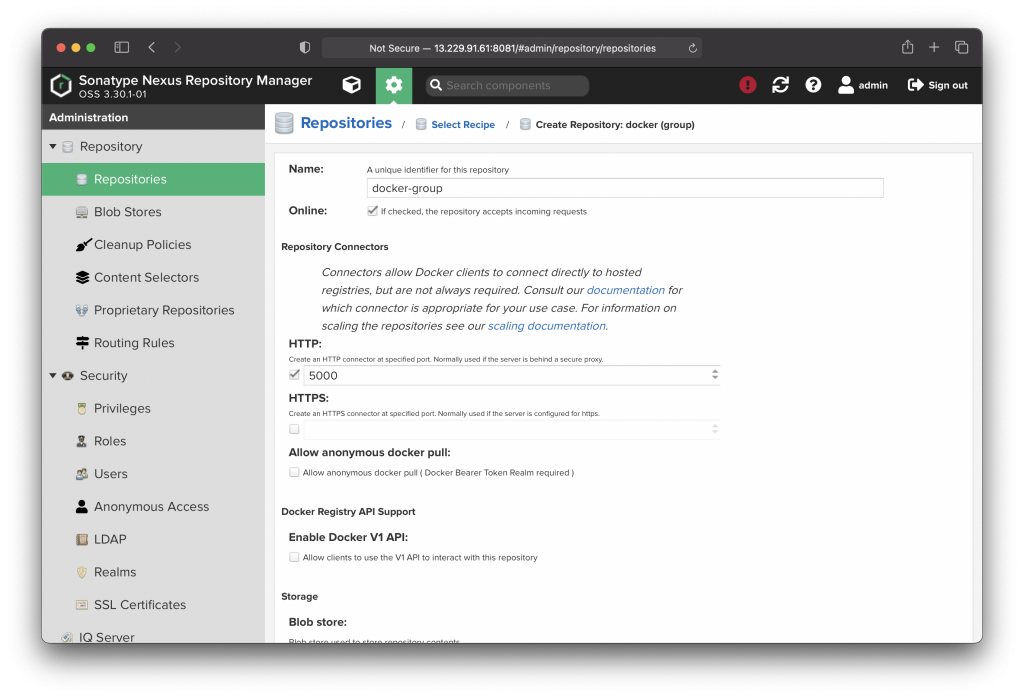Collapse the Repository sidebar section

[55, 146]
